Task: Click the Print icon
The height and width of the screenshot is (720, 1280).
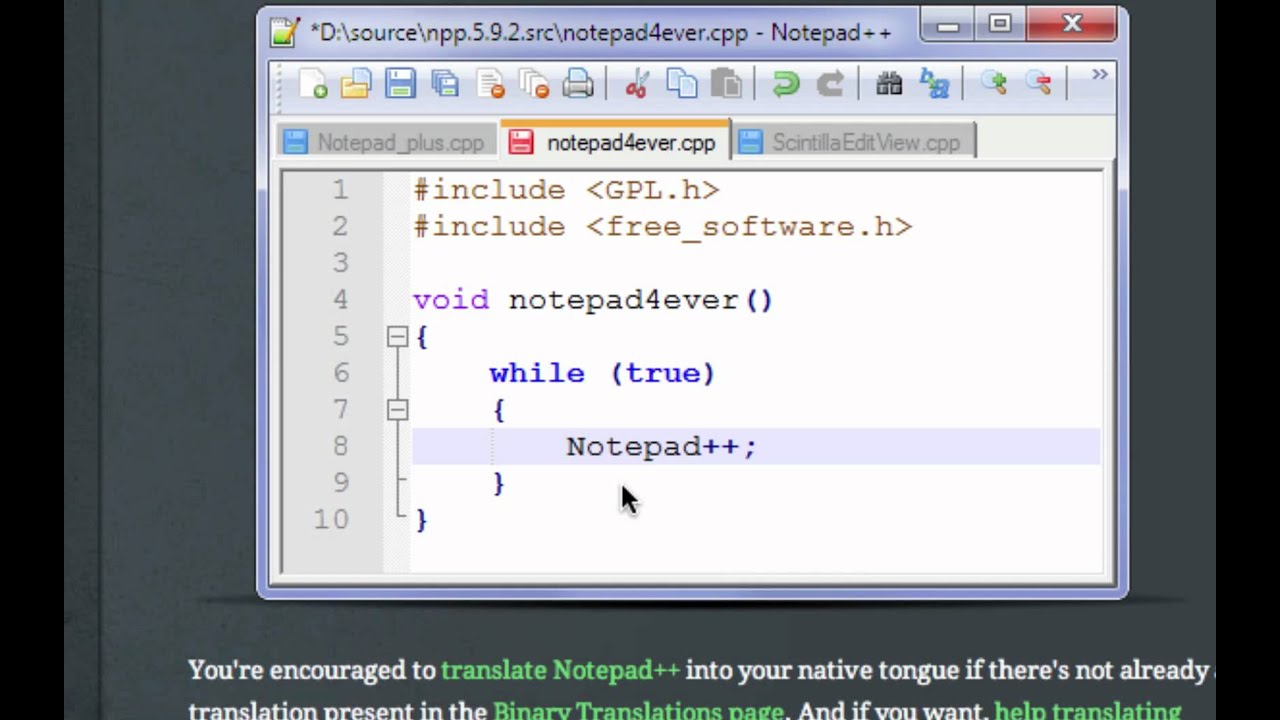Action: point(578,84)
